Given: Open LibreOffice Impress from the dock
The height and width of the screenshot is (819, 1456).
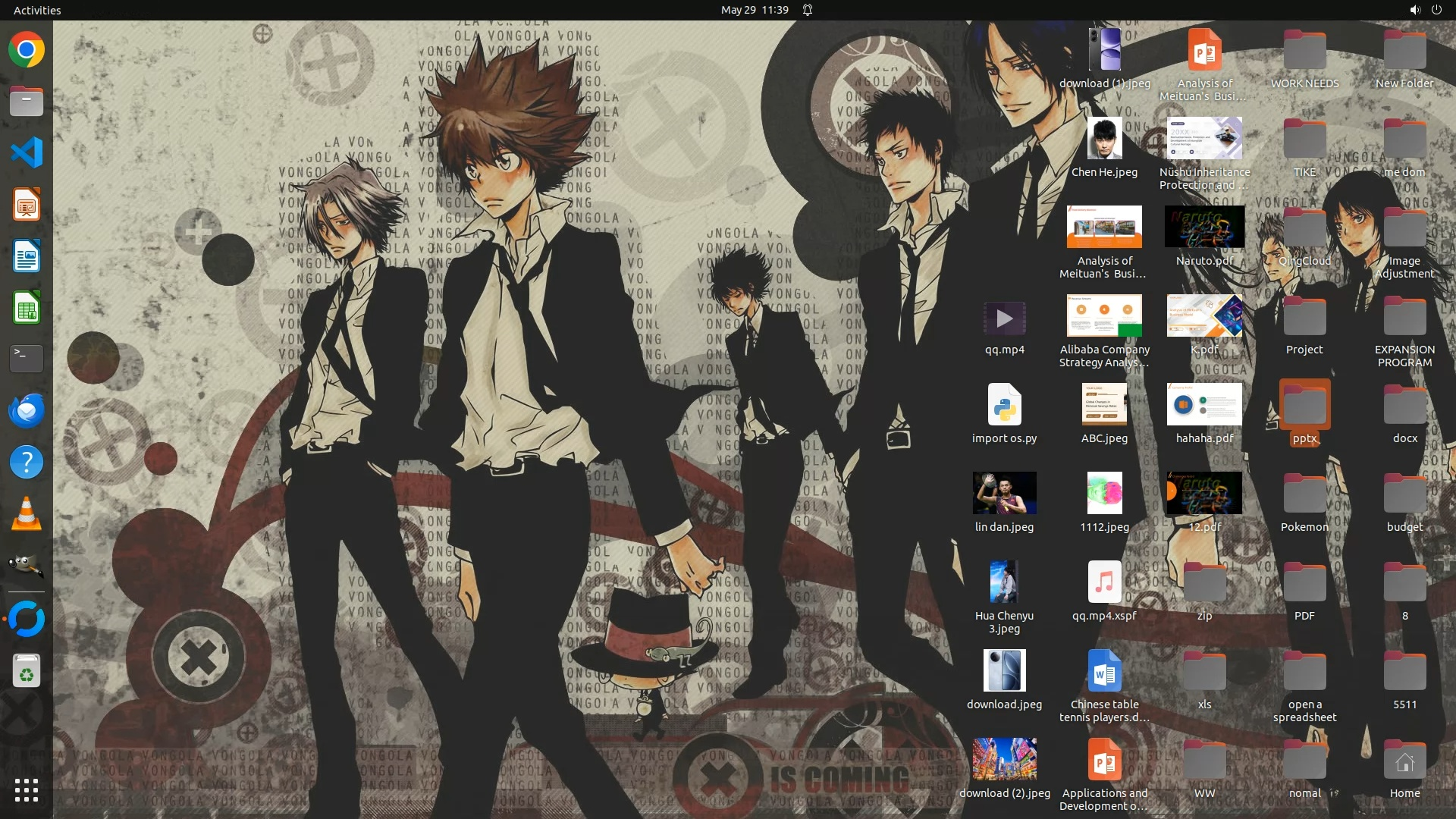Looking at the screenshot, I should click(27, 205).
